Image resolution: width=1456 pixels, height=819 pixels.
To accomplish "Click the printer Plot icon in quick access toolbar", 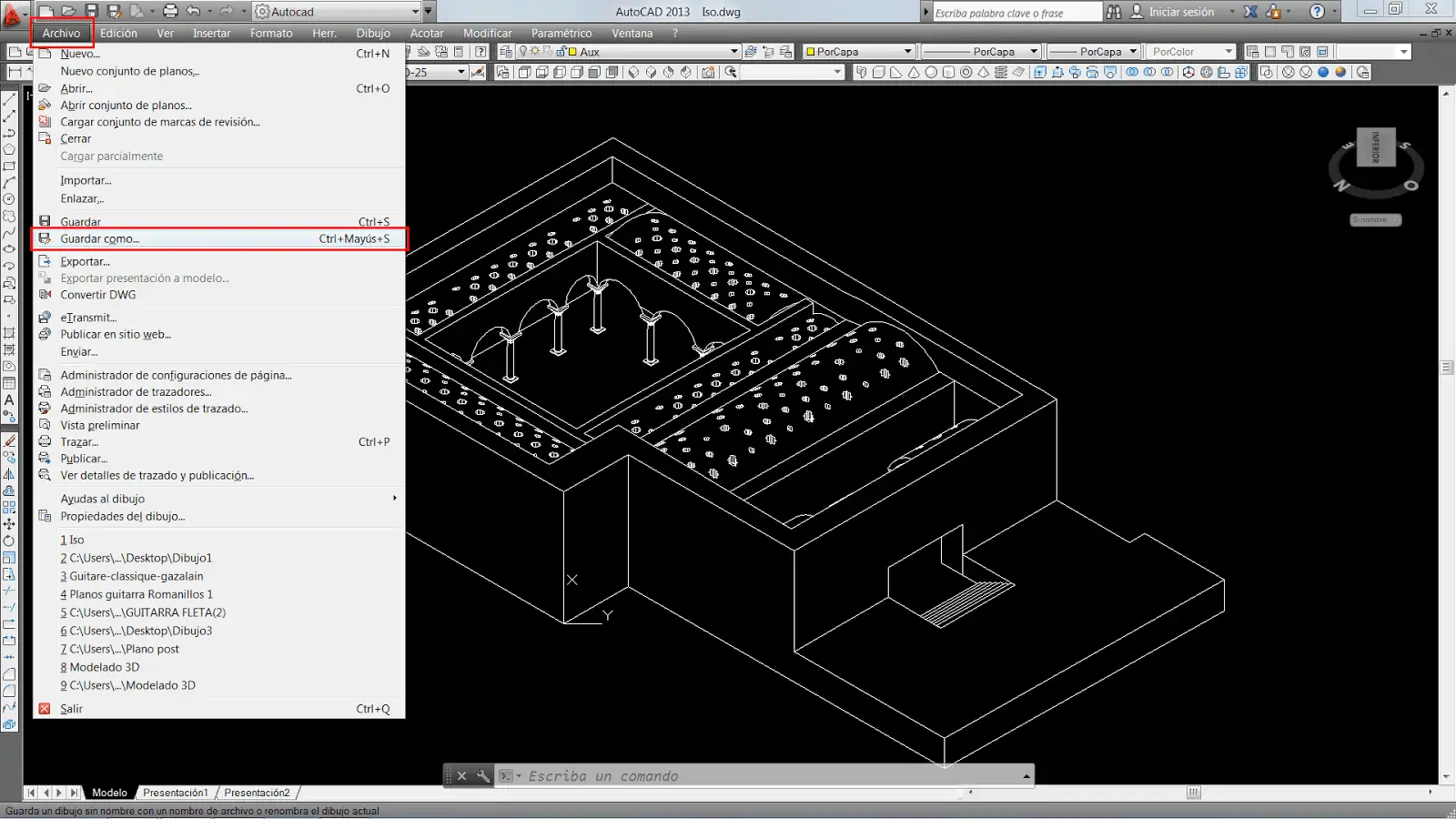I will [170, 11].
